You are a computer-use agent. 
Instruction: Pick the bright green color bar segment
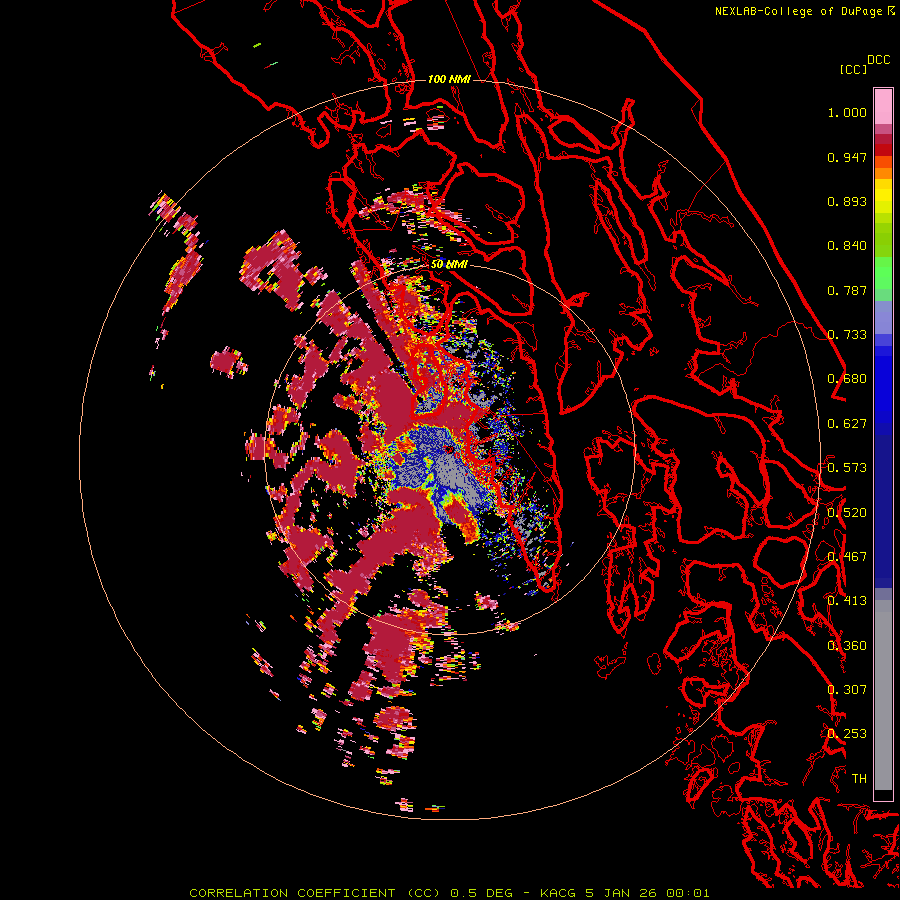883,273
